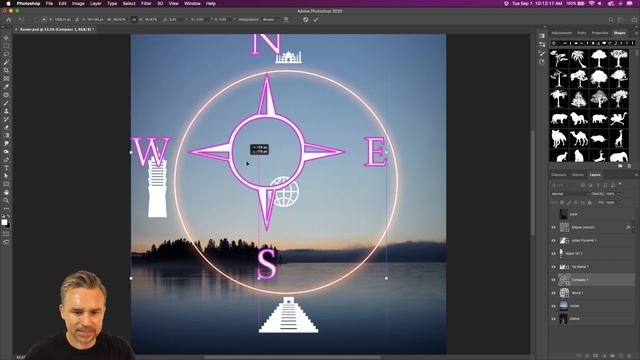The width and height of the screenshot is (640, 360).
Task: Commit the transform with the checkmark
Action: click(316, 20)
